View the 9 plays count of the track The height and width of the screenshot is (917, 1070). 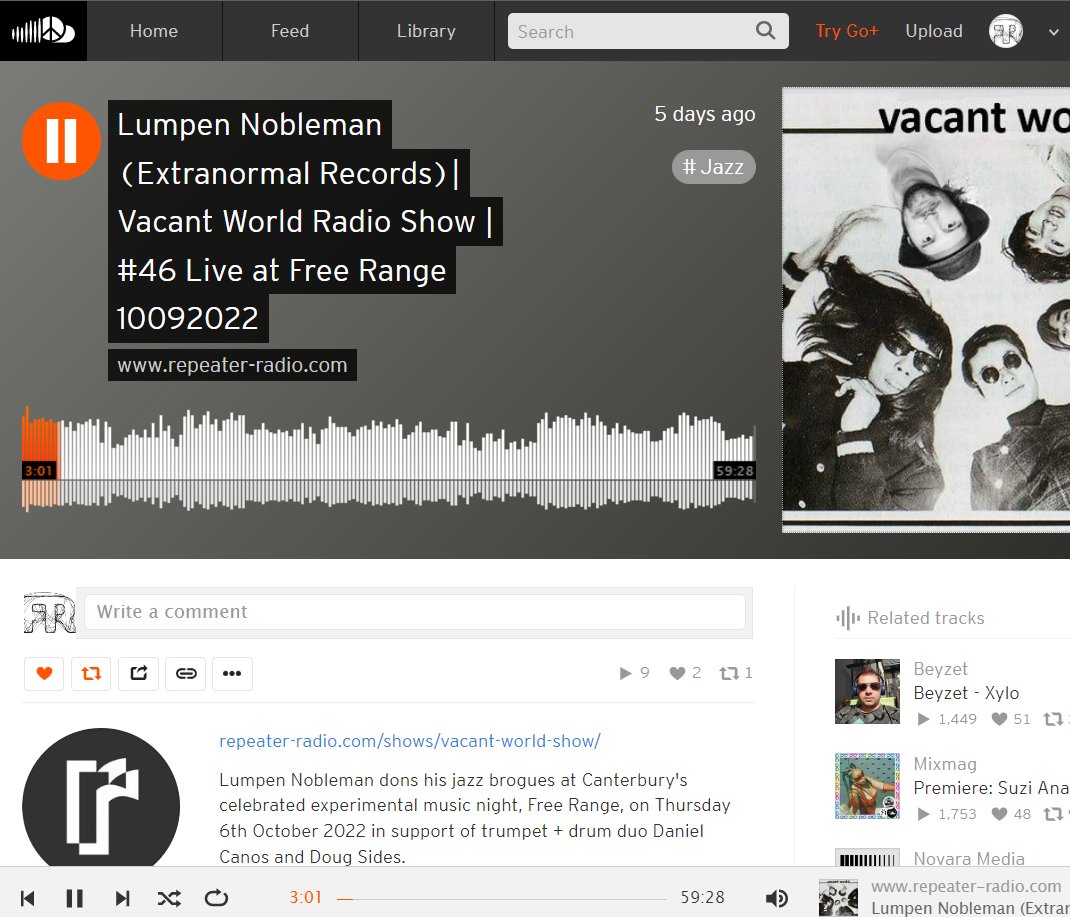coord(634,673)
